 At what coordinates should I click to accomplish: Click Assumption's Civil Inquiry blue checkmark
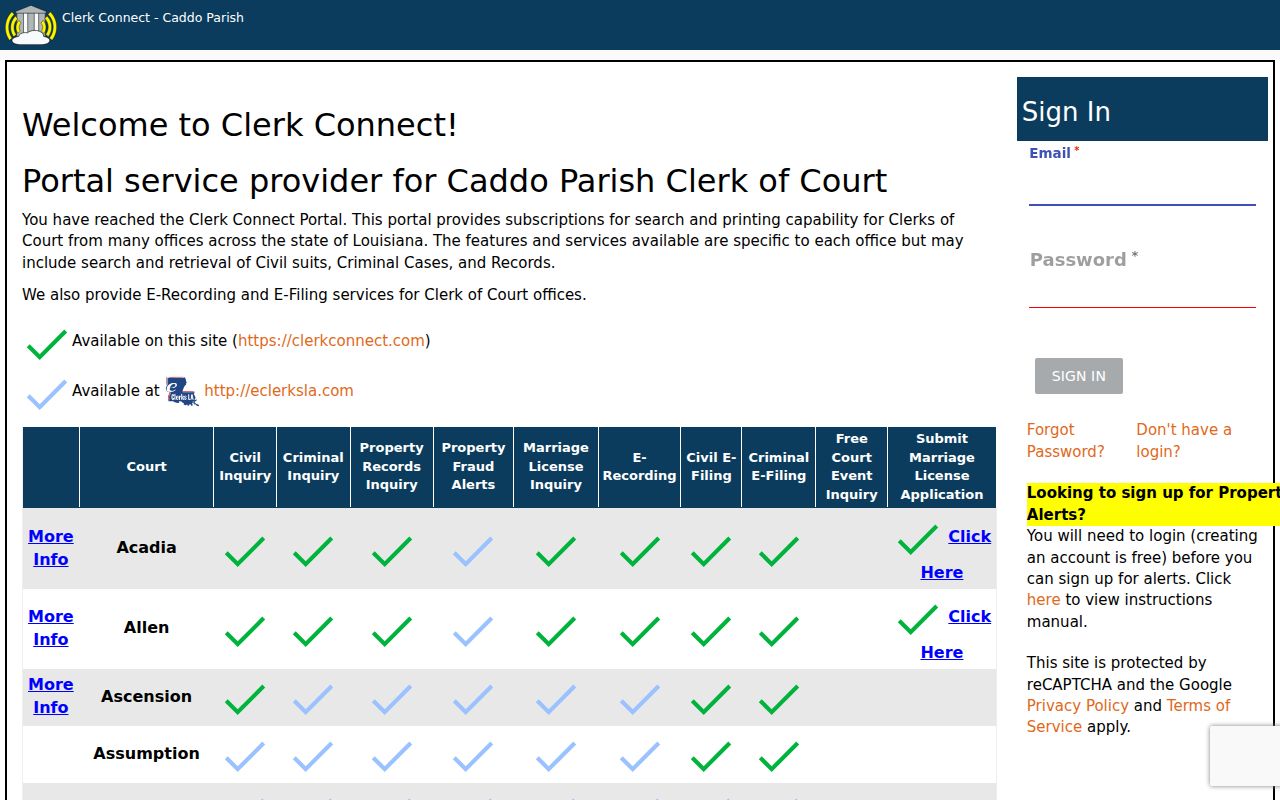pyautogui.click(x=245, y=756)
